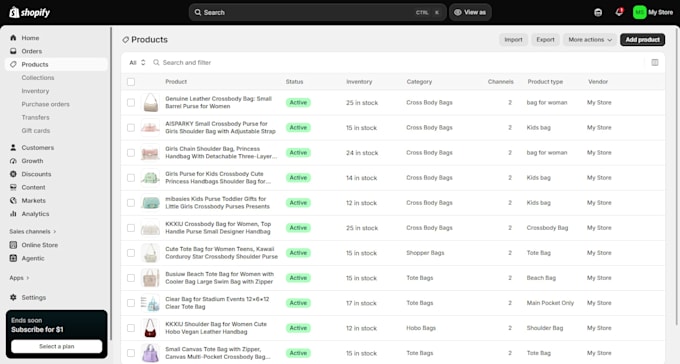Click the column edit icon above table

[x=655, y=62]
